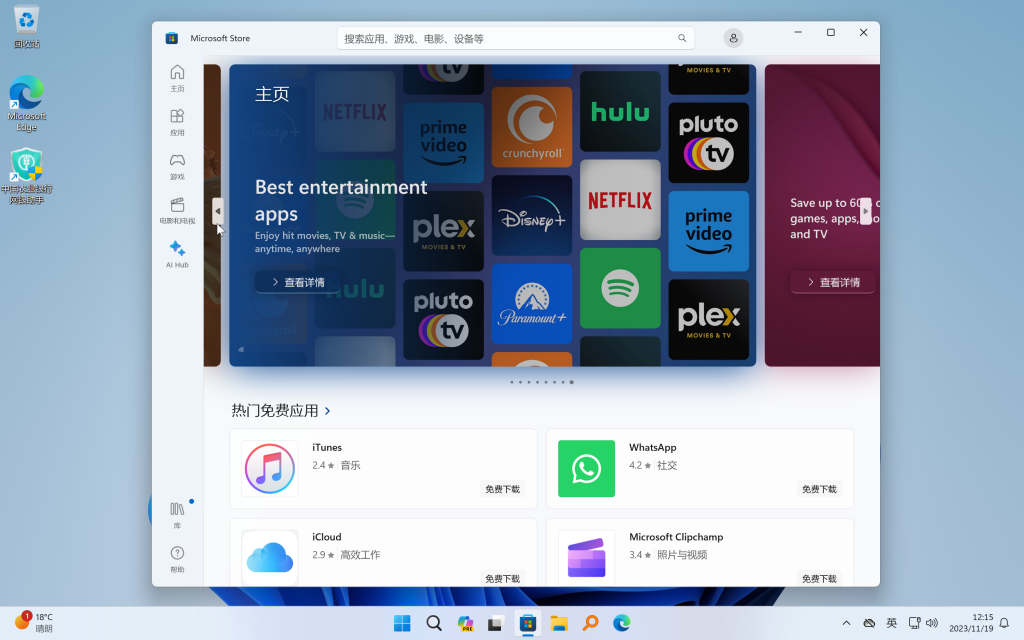Click 查看详情 on the Save up to banner

833,282
